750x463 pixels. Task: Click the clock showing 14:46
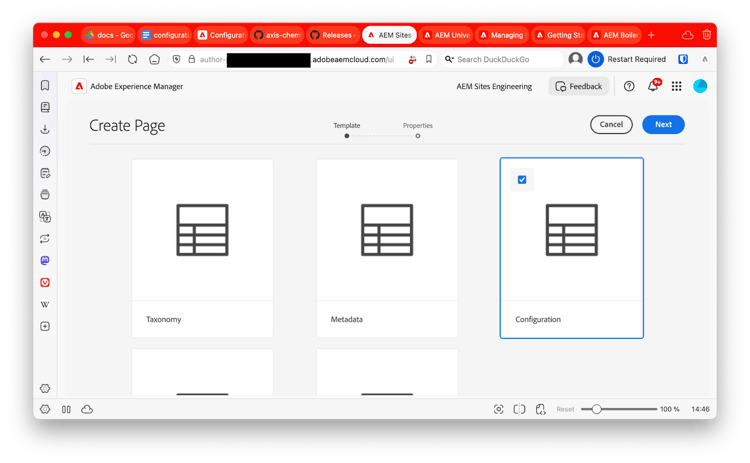pyautogui.click(x=700, y=409)
